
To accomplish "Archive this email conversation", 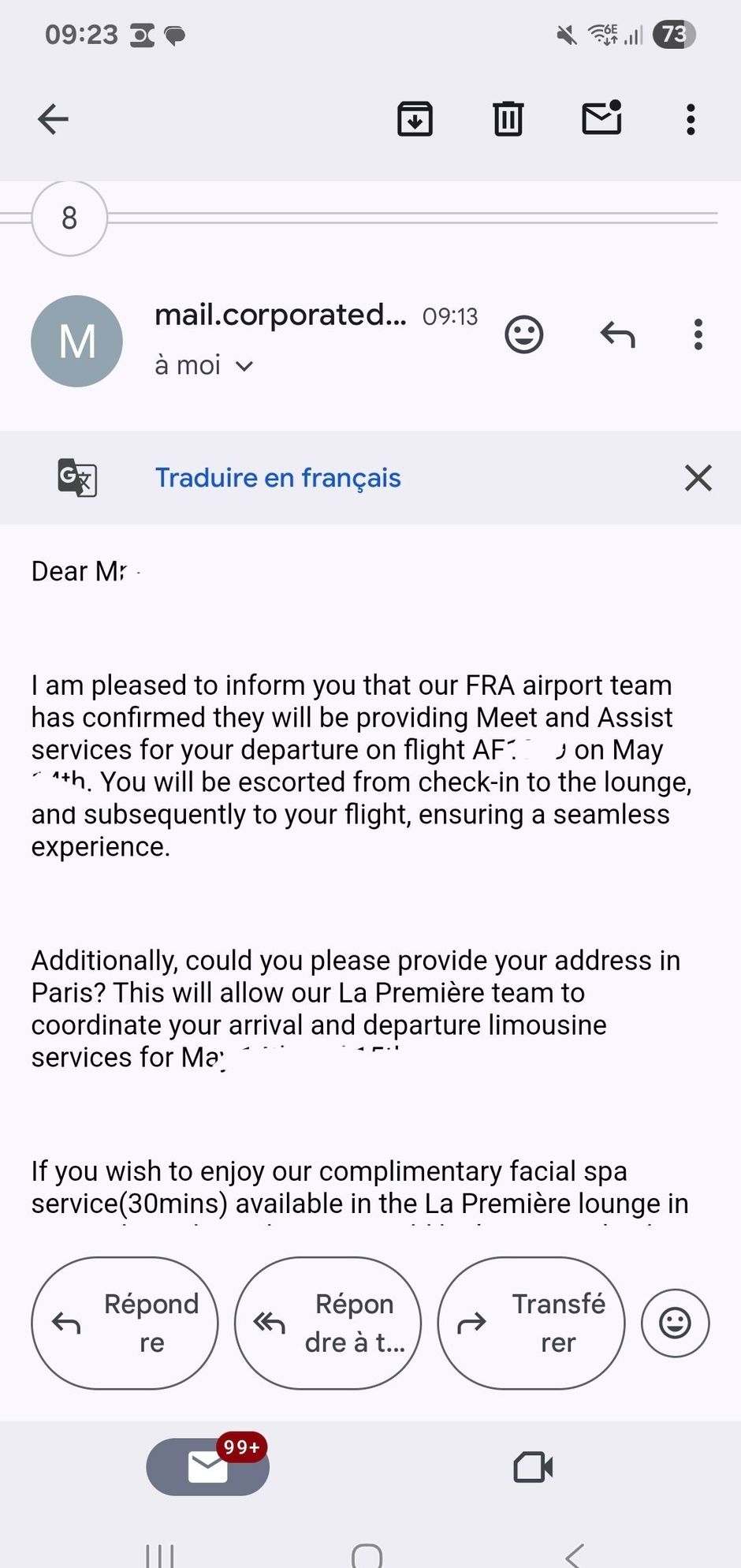I will [x=415, y=120].
